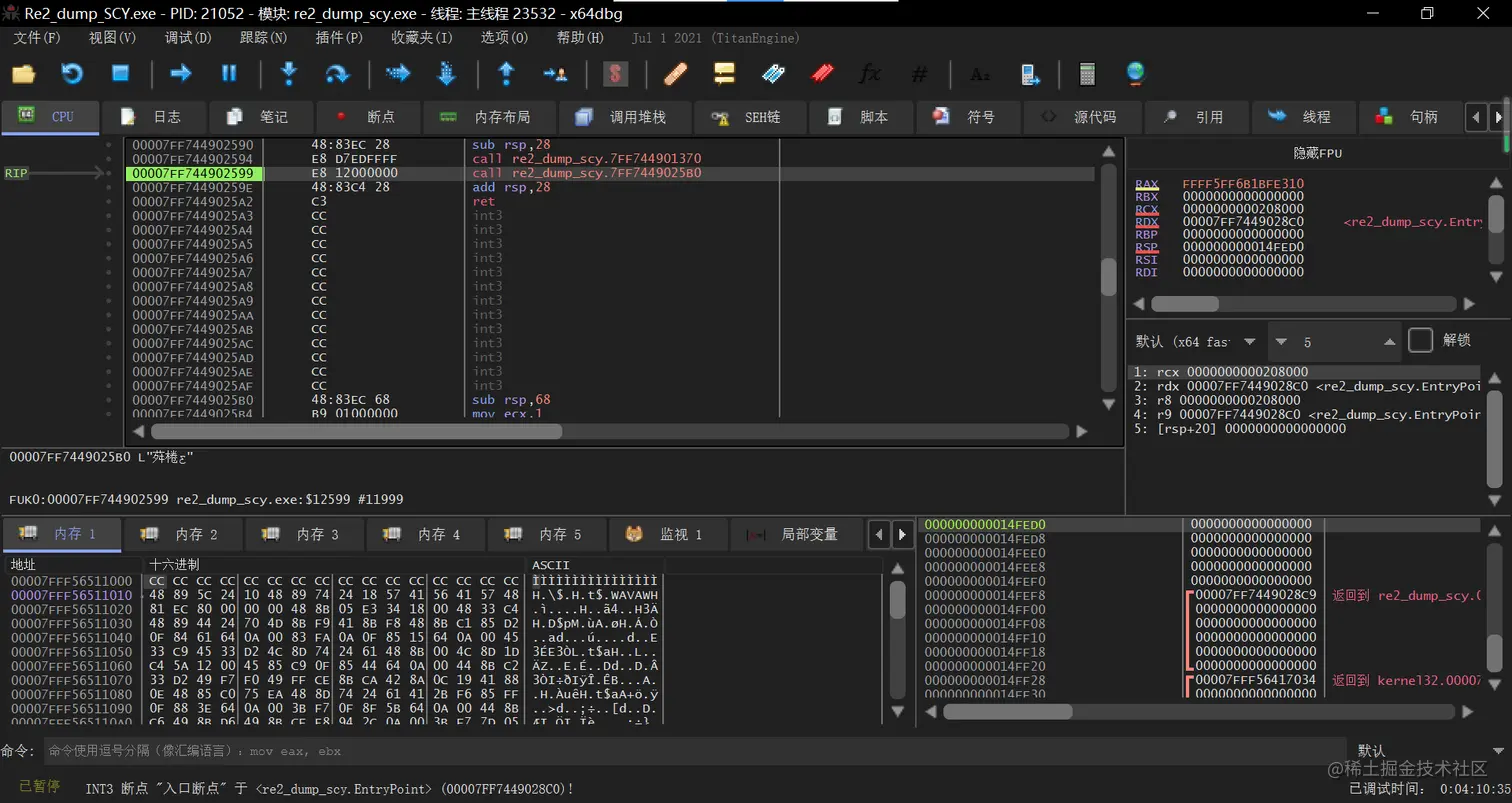Open the 内存 2 dump tab
The height and width of the screenshot is (803, 1512).
181,534
